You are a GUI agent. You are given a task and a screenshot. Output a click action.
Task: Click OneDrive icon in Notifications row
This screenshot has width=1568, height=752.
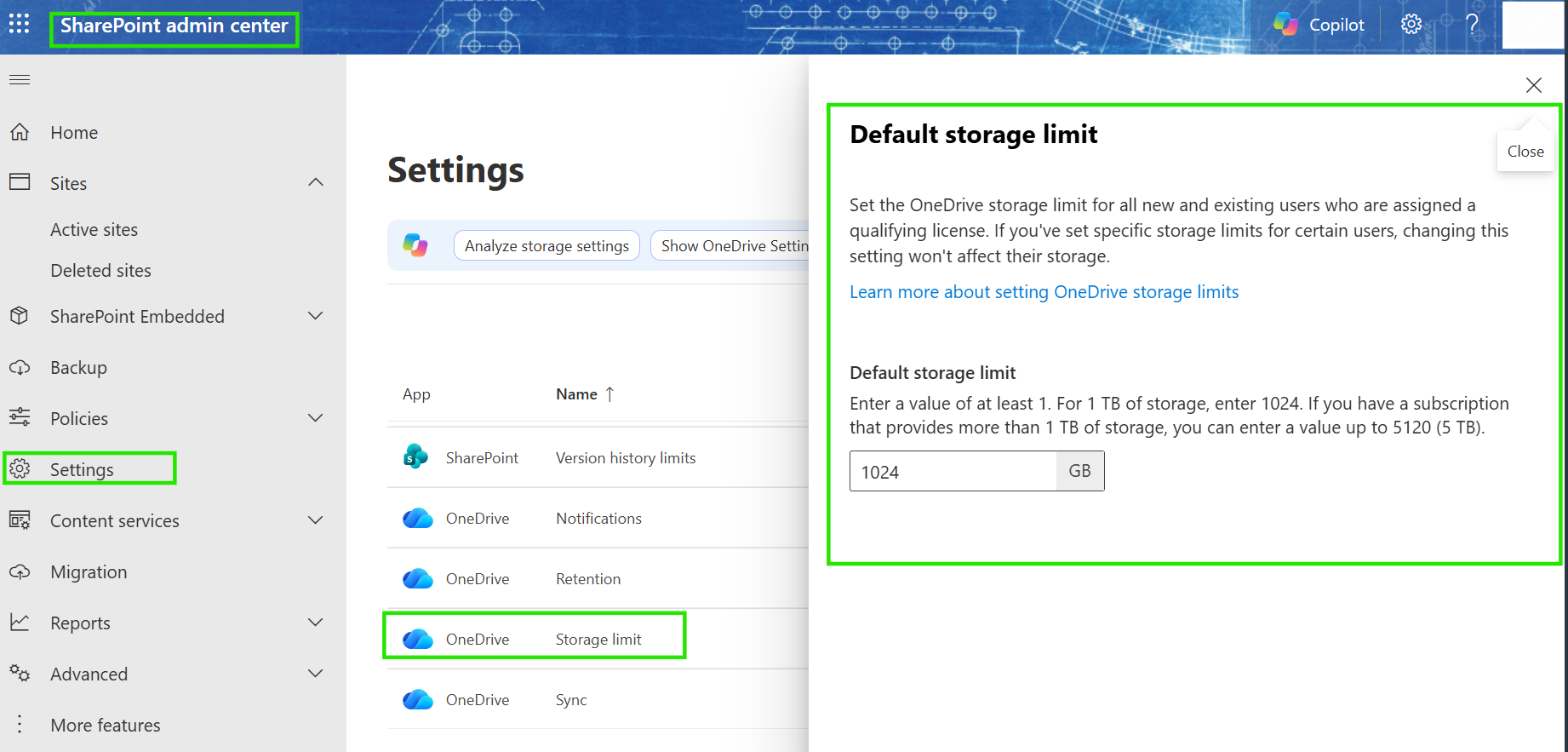pyautogui.click(x=418, y=518)
